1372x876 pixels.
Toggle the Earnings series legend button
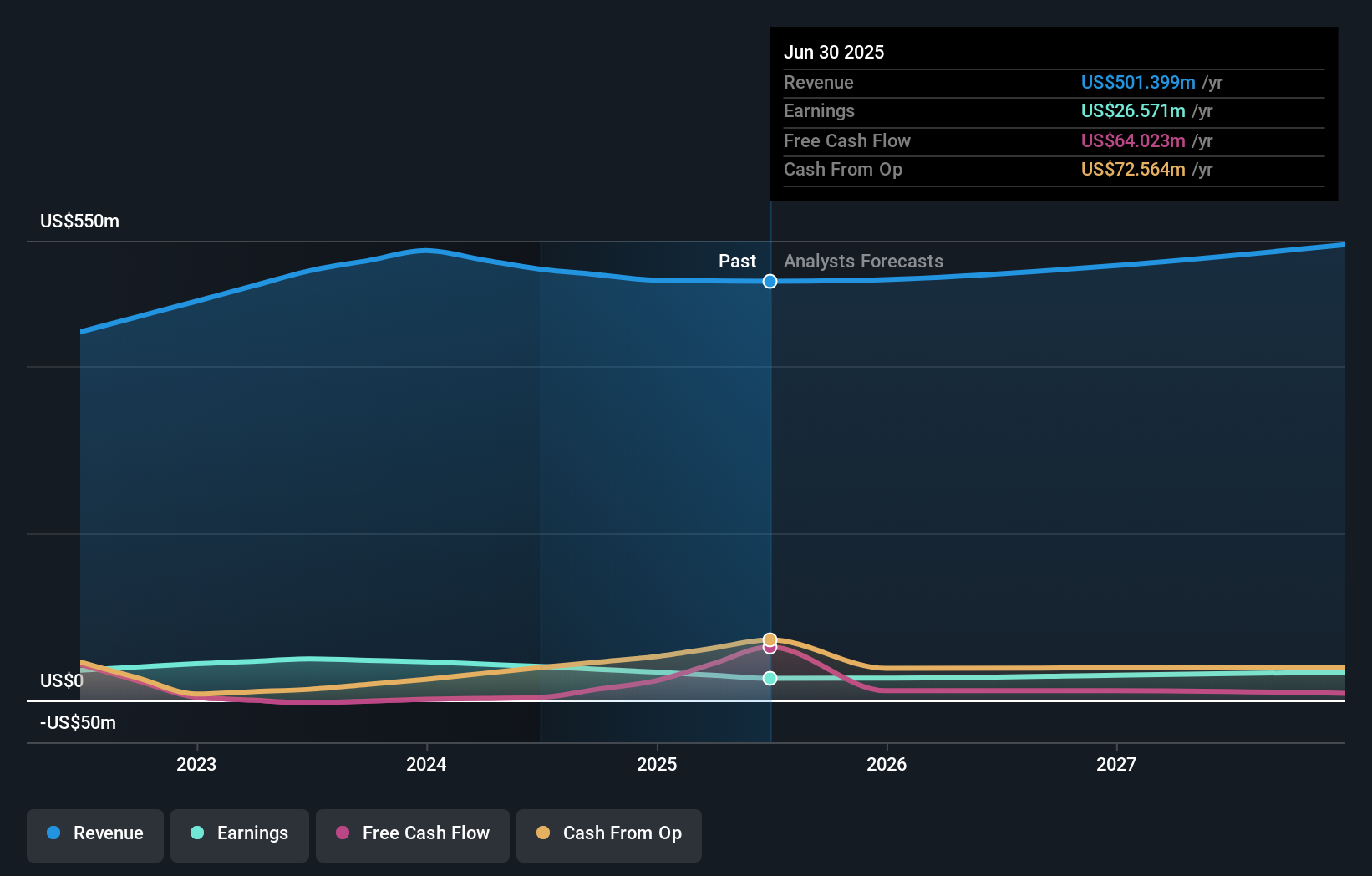point(240,835)
